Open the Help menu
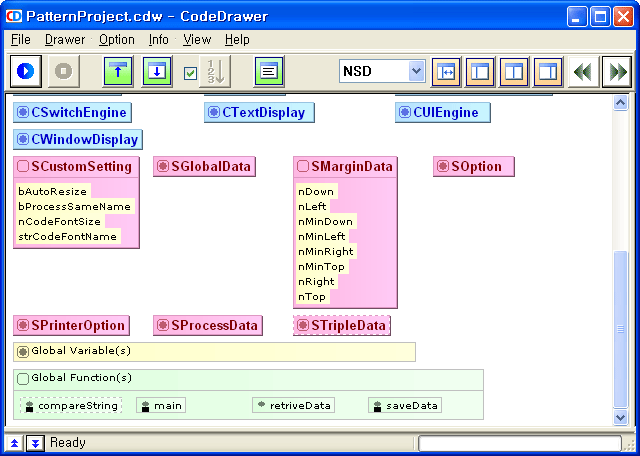 (237, 40)
